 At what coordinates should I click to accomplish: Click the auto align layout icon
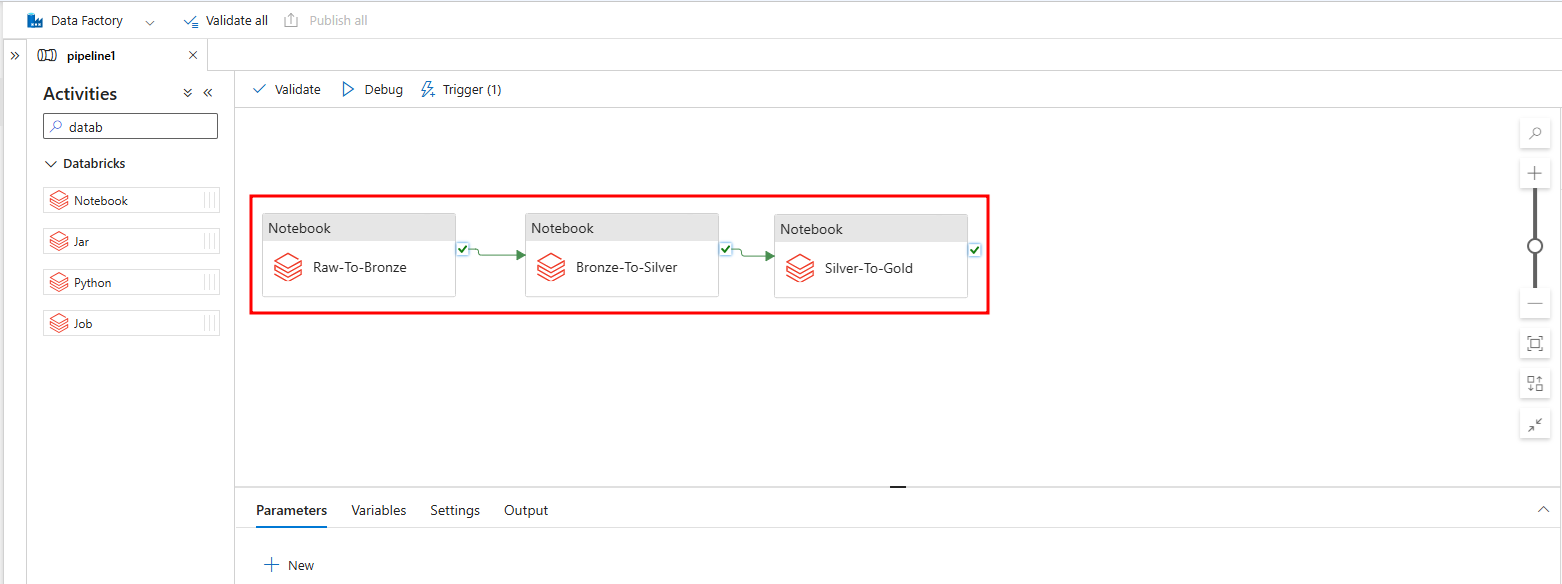tap(1535, 383)
